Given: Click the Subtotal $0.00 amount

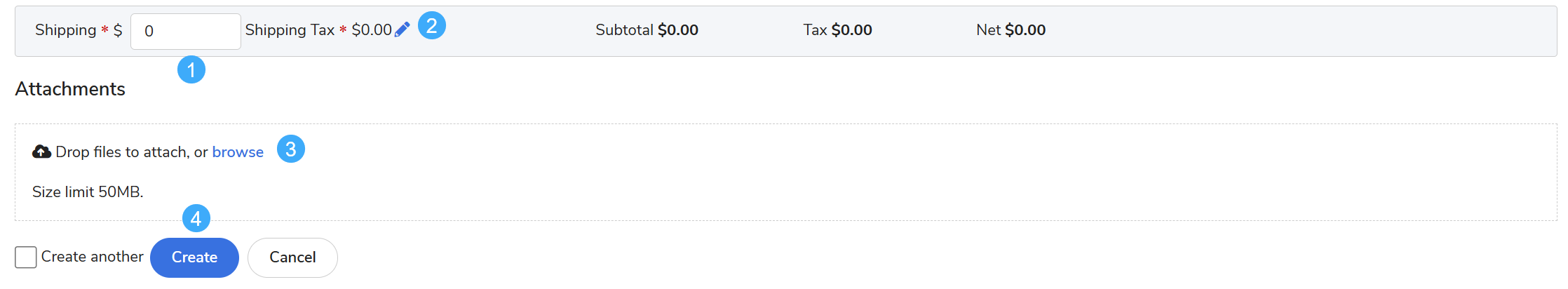Looking at the screenshot, I should [677, 30].
